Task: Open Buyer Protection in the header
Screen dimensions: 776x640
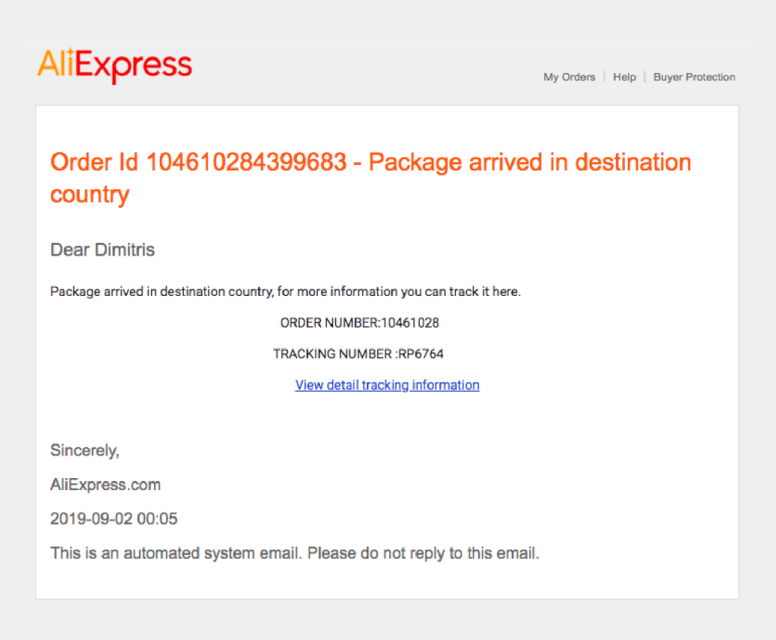Action: pyautogui.click(x=694, y=77)
